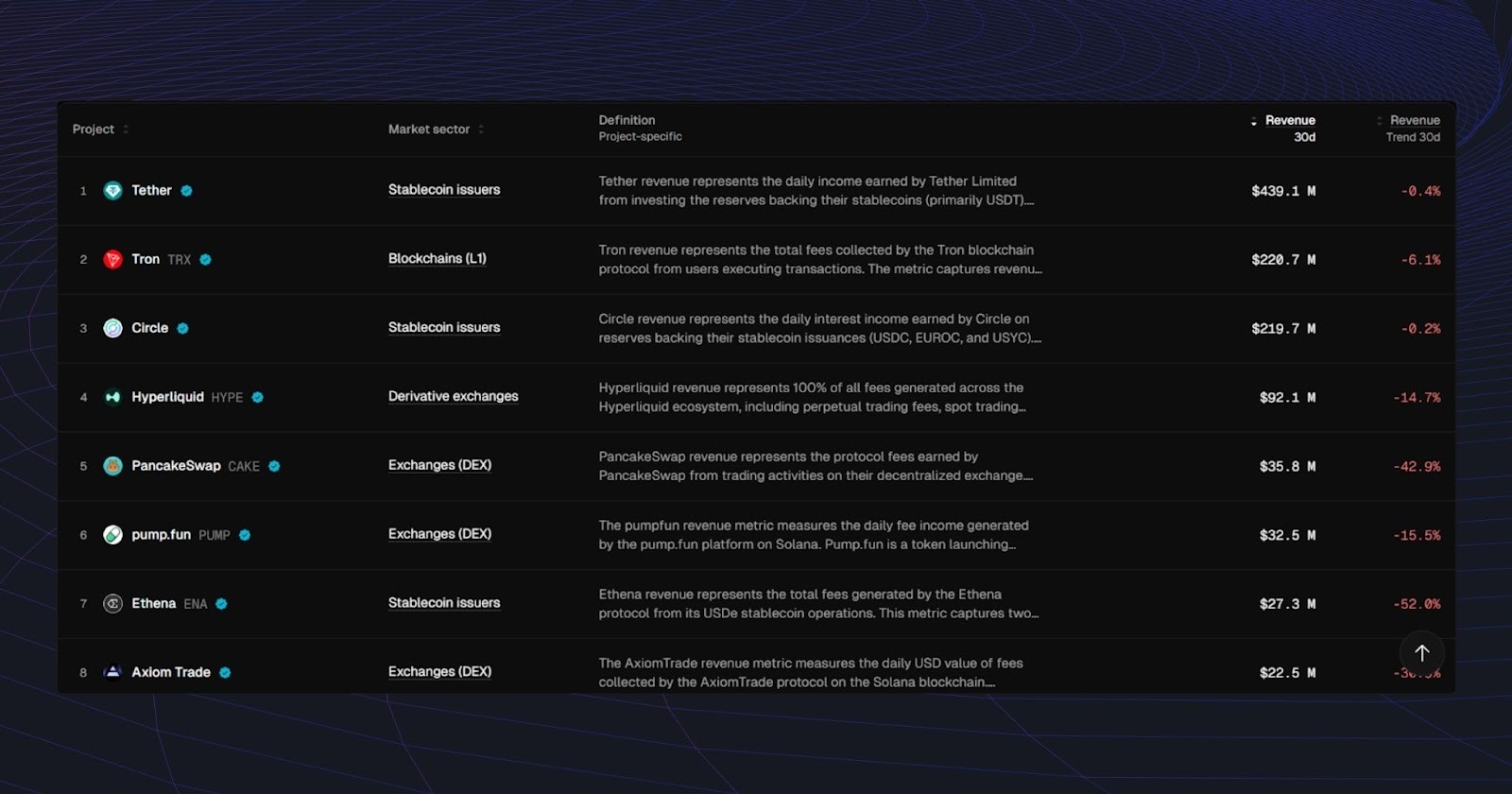The image size is (1512, 794).
Task: Click the Circle logo icon
Action: tap(112, 328)
